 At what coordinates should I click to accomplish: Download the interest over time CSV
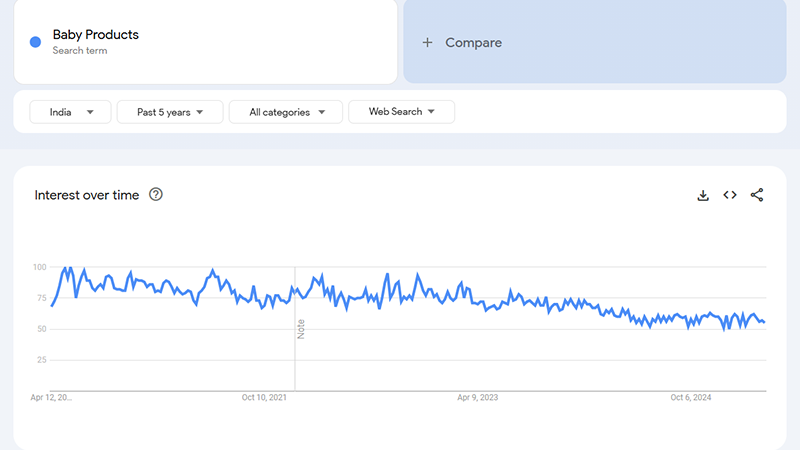click(703, 195)
